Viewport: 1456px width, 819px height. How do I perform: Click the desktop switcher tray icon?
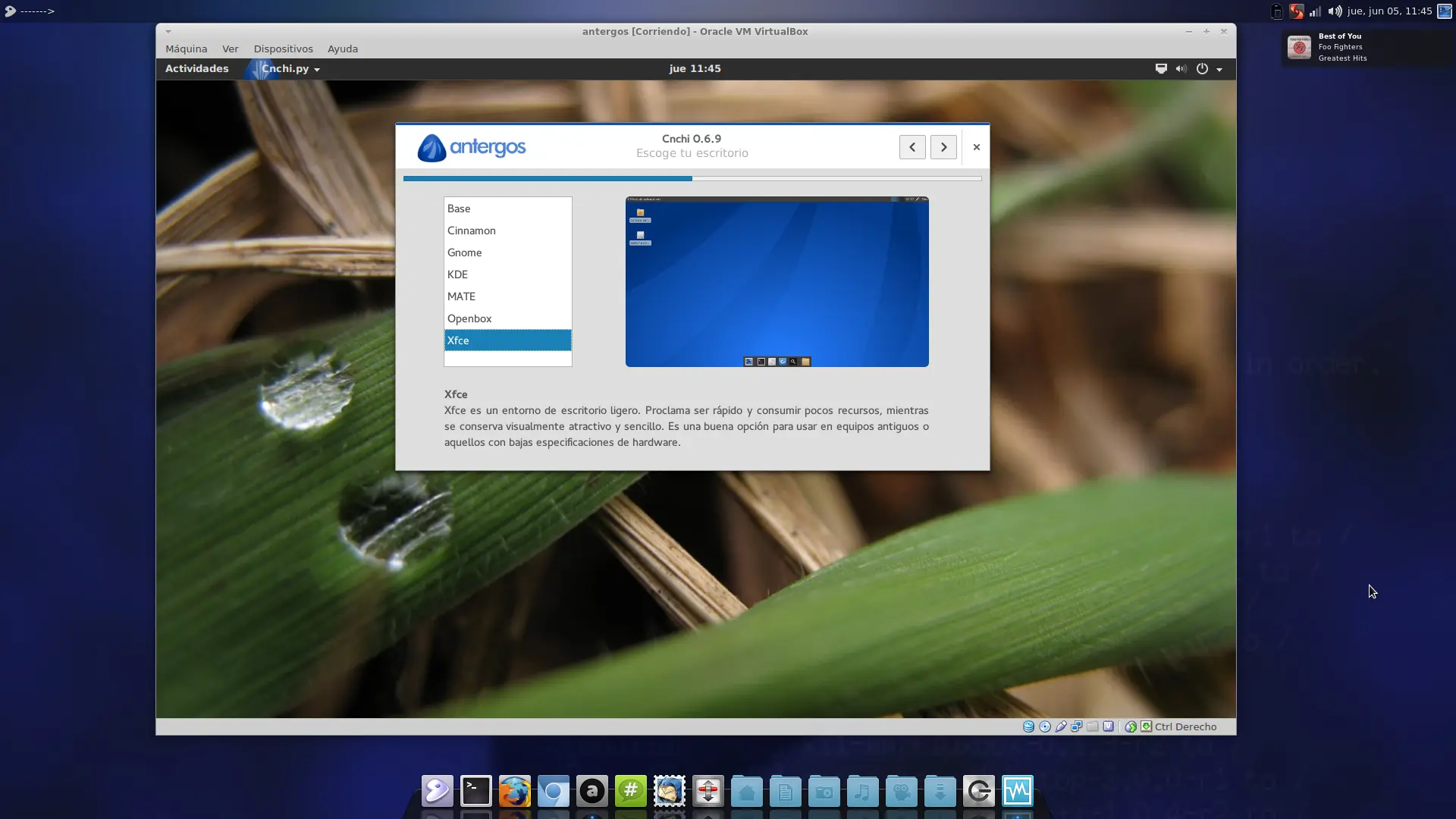click(x=1445, y=11)
